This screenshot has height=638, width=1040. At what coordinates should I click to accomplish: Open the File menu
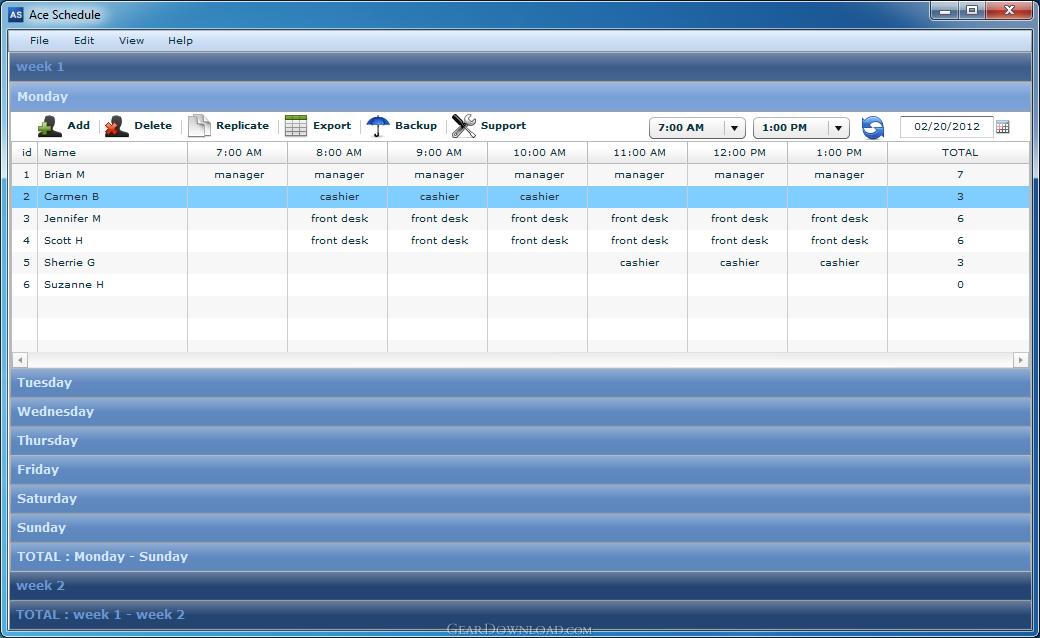tap(39, 40)
